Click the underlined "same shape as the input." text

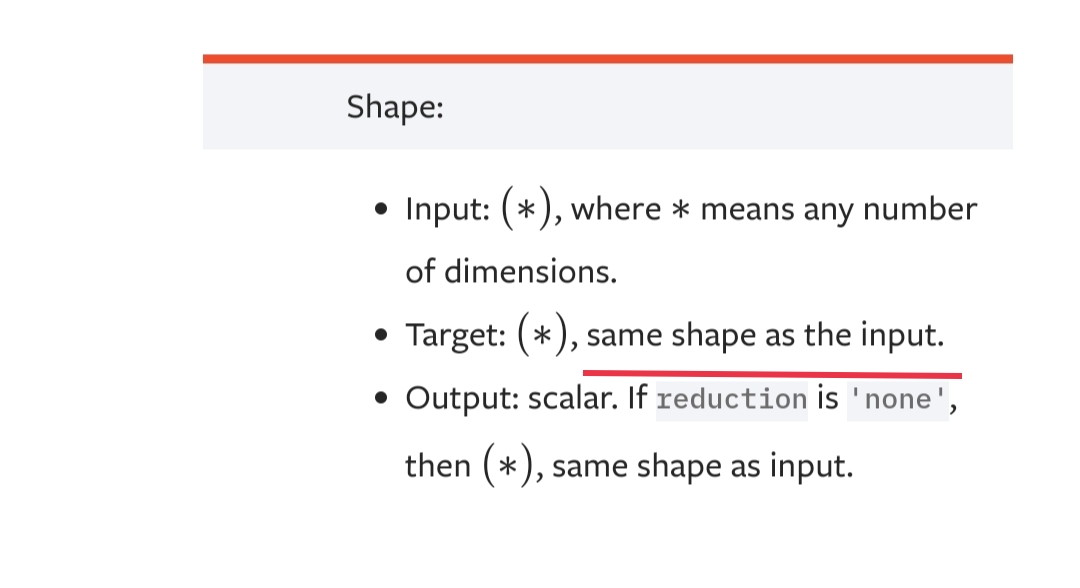[x=765, y=336]
